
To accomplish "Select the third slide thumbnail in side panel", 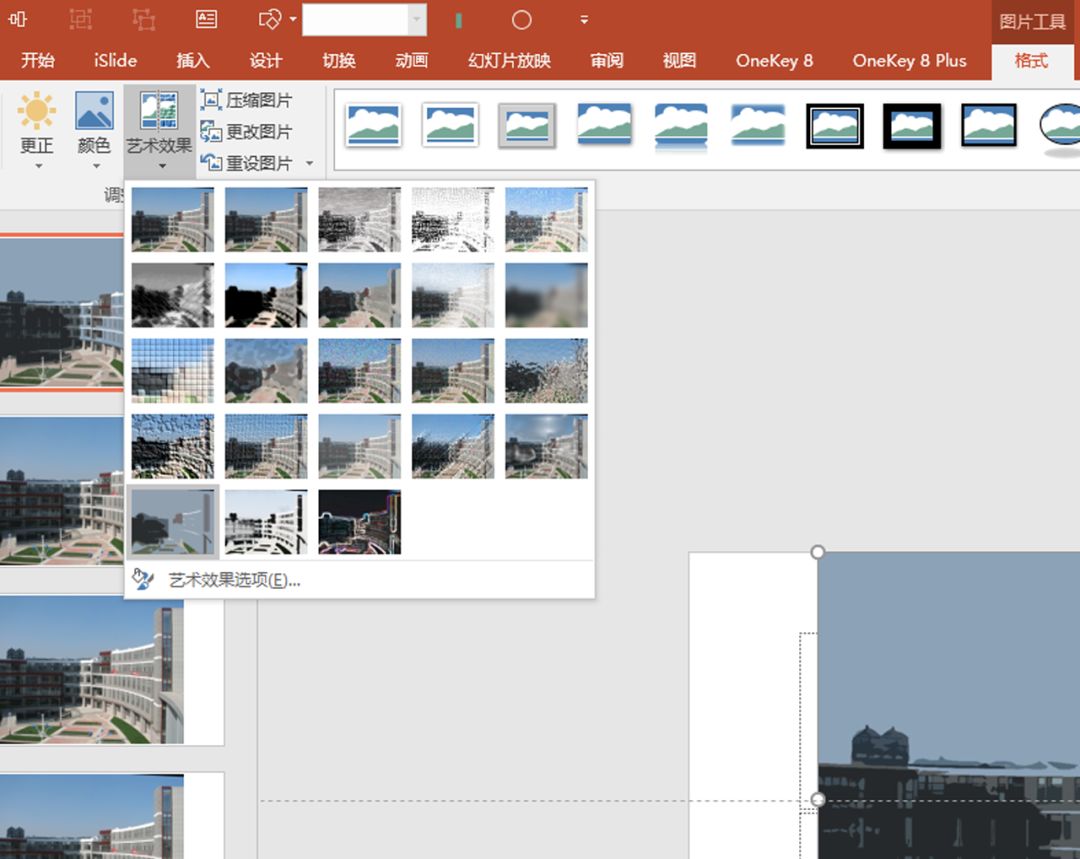I will 92,670.
